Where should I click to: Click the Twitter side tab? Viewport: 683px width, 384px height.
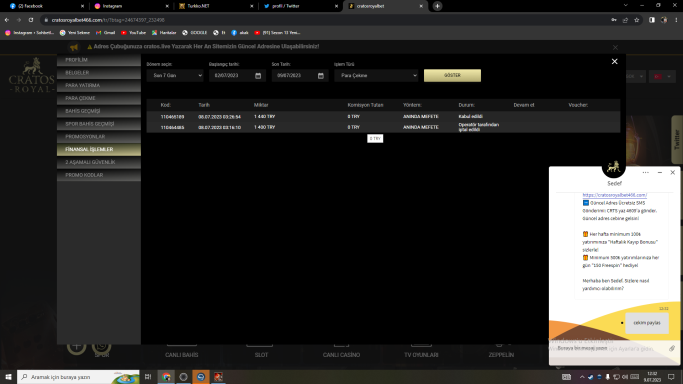[x=677, y=139]
